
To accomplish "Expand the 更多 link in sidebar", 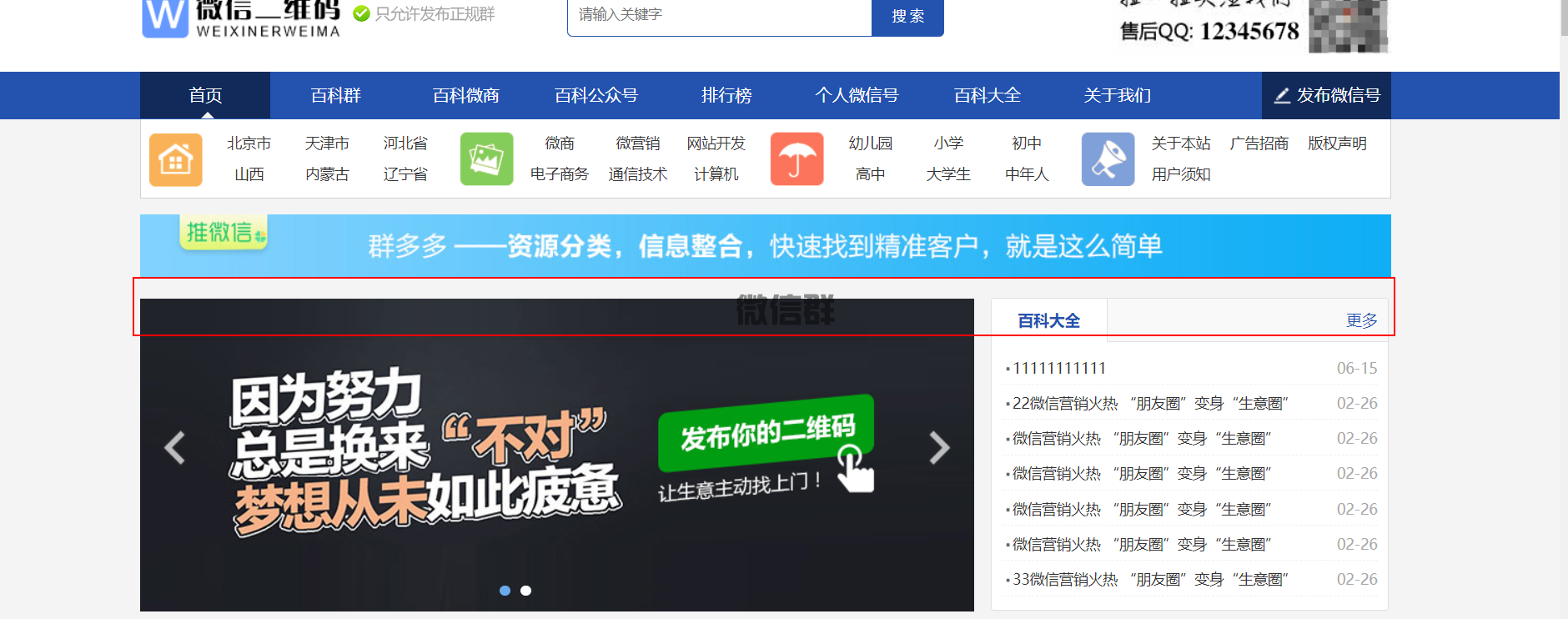I will (x=1361, y=321).
